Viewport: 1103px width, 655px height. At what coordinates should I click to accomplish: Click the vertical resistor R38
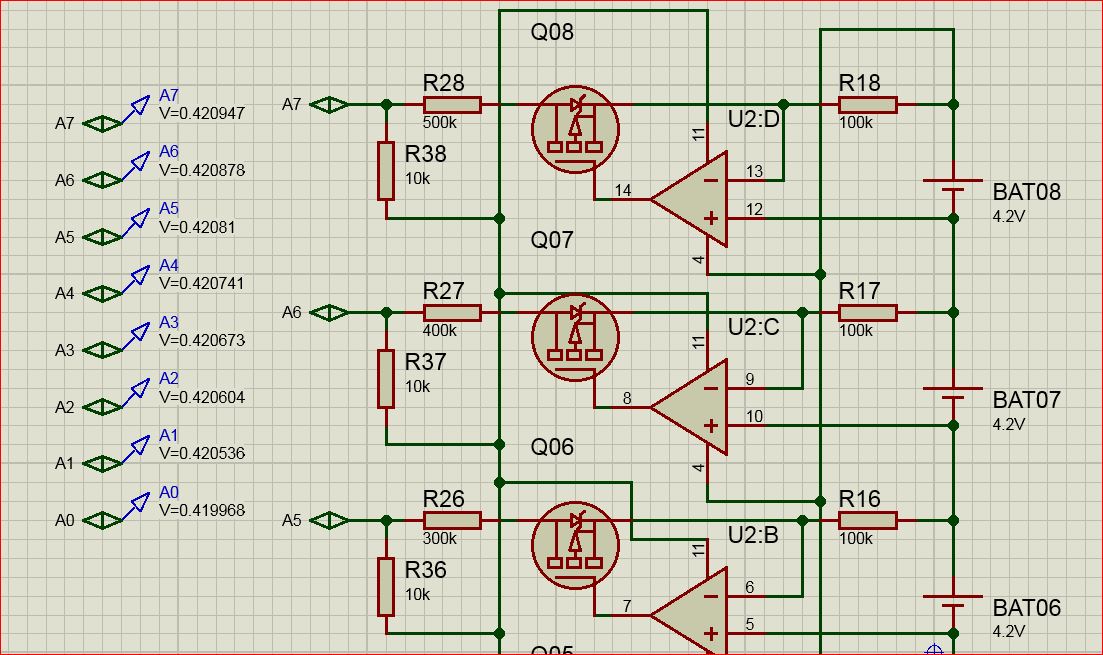pos(386,171)
